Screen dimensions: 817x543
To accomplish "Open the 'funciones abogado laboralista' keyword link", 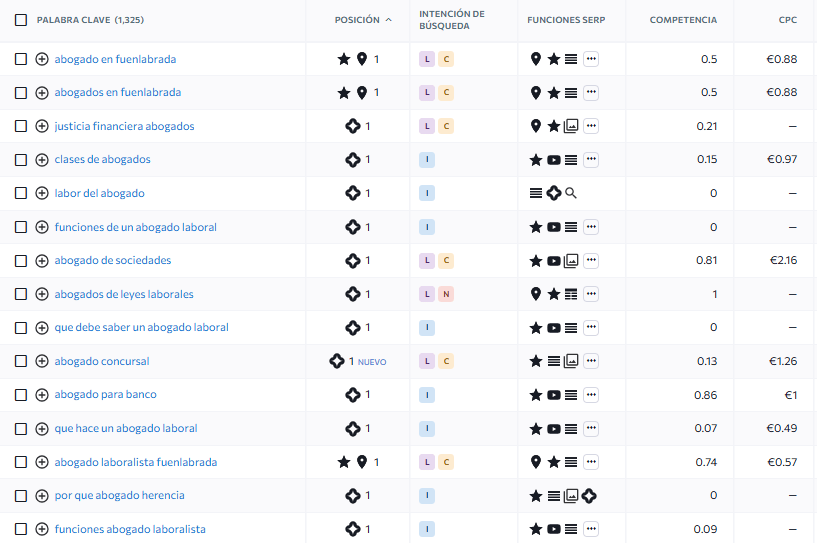I will point(130,529).
